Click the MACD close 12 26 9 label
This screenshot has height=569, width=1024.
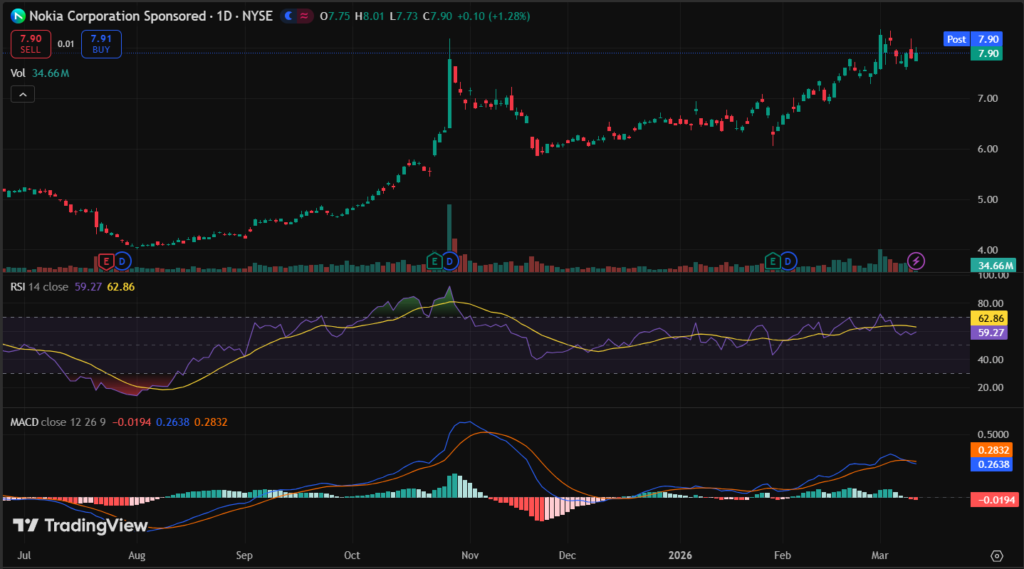(x=58, y=422)
